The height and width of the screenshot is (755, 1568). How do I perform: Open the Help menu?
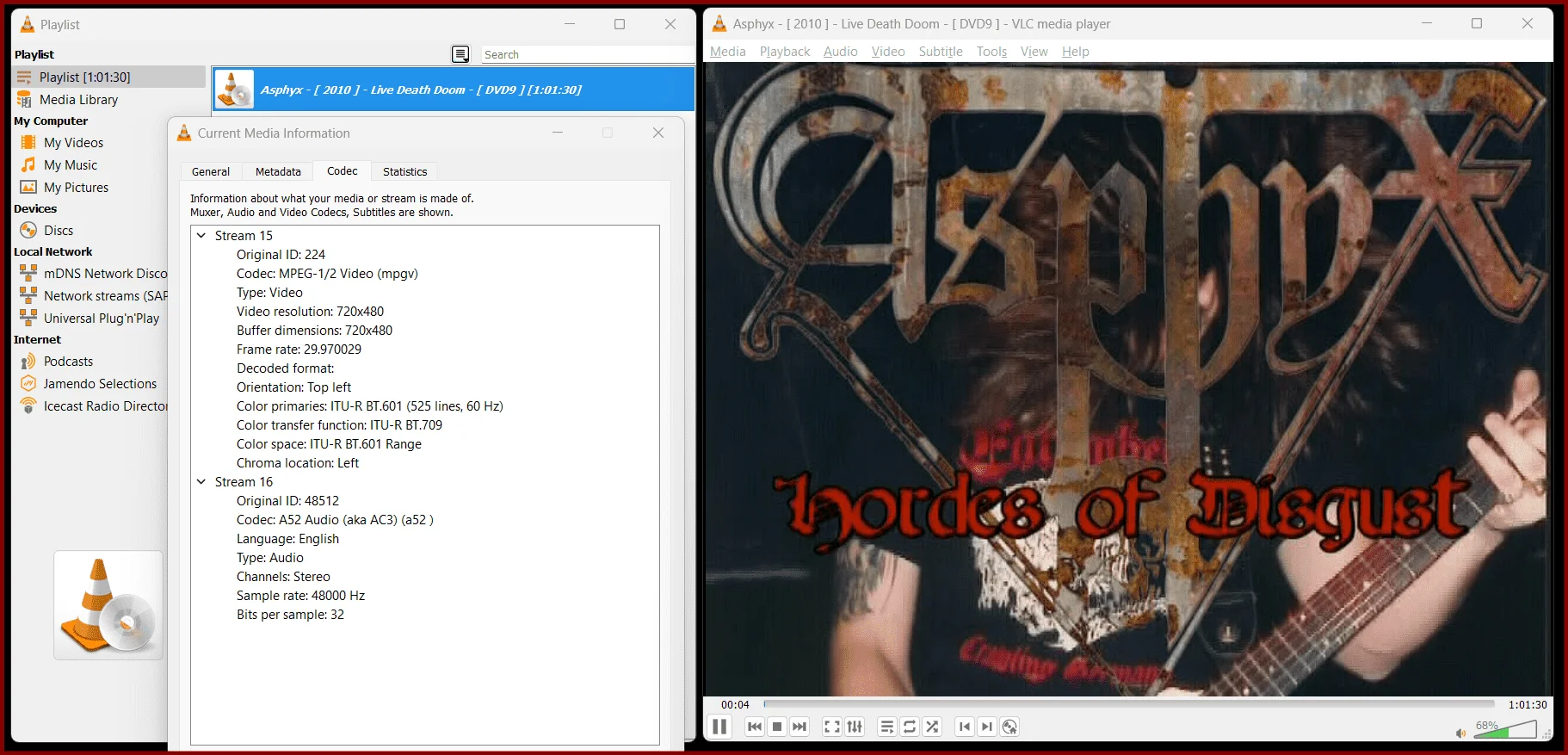click(1076, 52)
